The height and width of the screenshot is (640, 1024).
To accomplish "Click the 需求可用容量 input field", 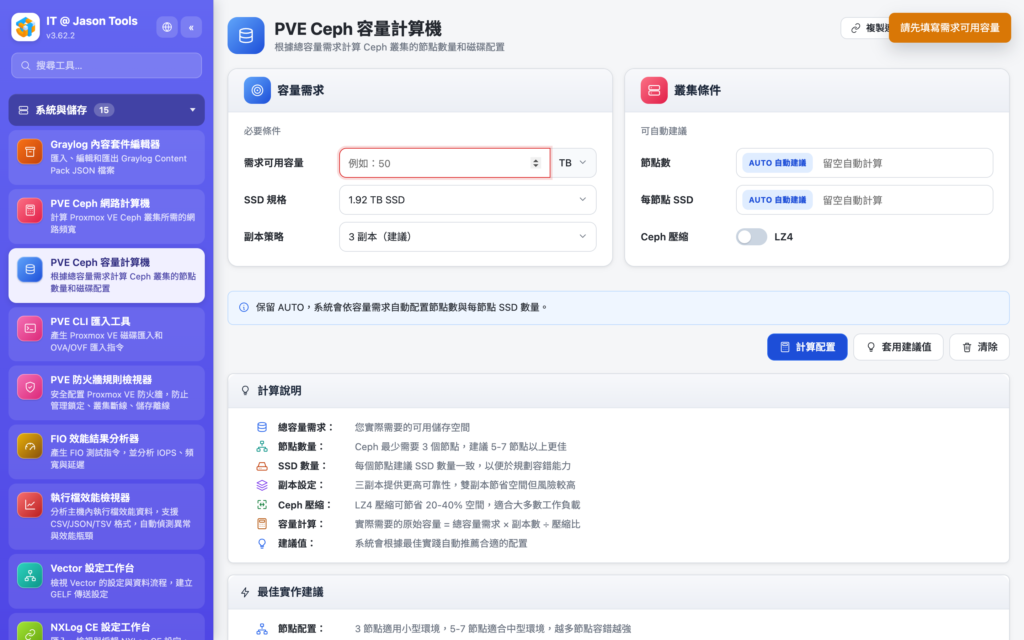I will (x=445, y=163).
